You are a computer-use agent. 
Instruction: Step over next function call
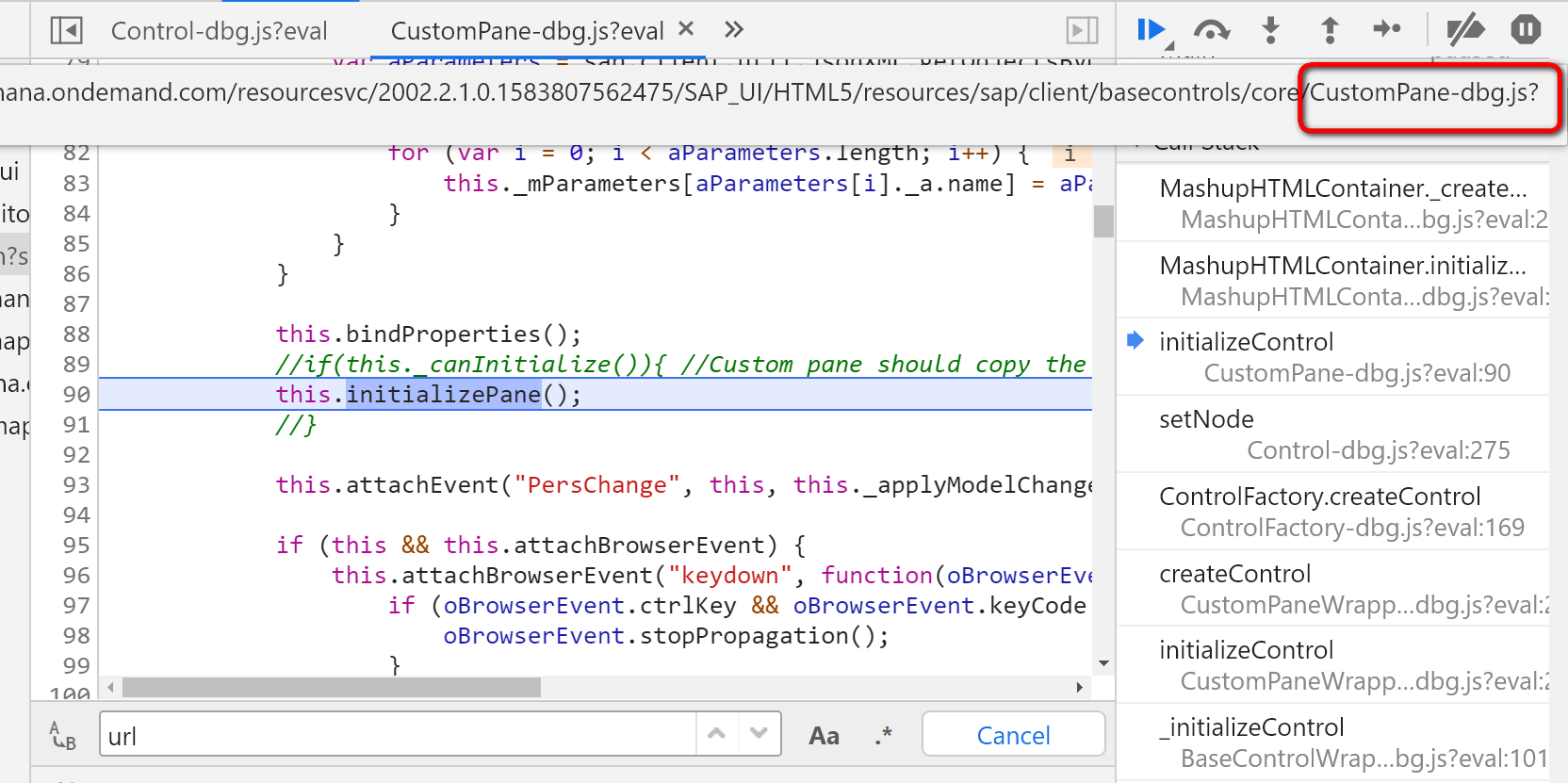(1212, 30)
